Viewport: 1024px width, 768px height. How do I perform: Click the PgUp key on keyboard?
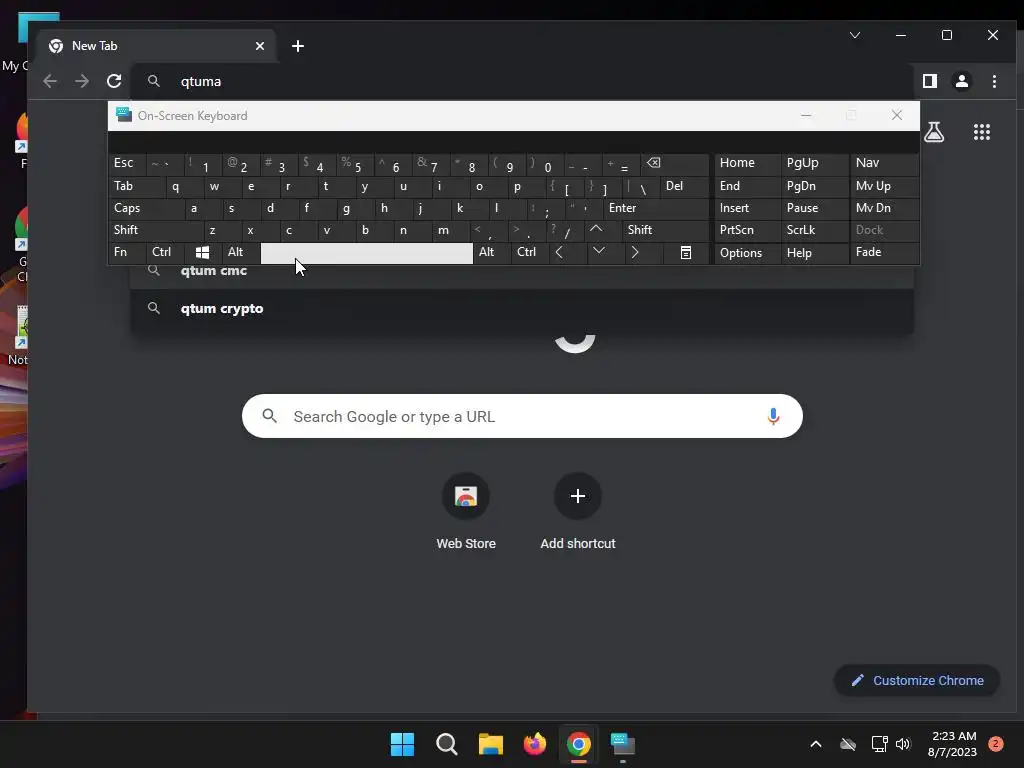(x=814, y=164)
